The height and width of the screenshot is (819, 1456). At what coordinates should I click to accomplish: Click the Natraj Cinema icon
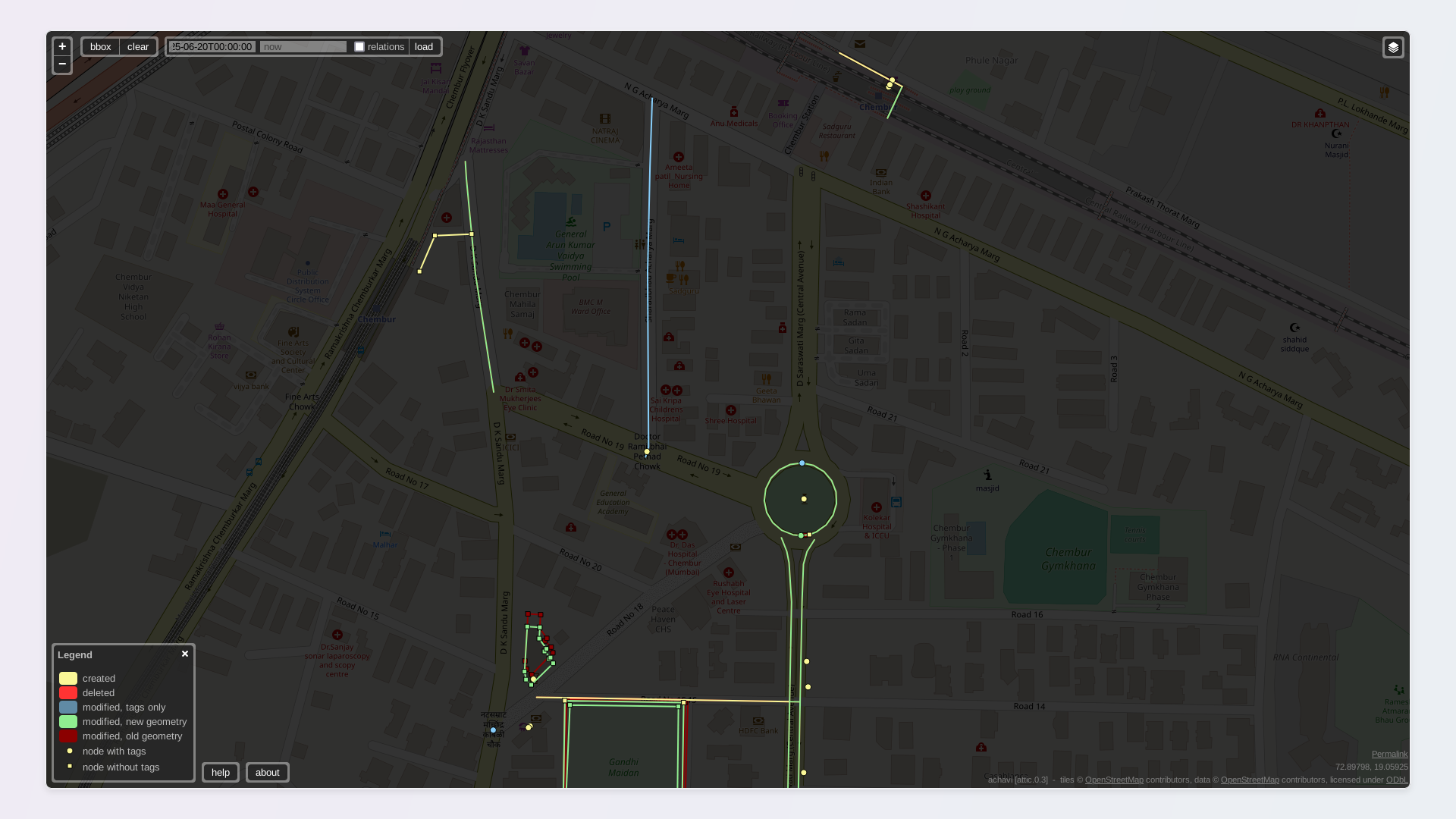pos(604,119)
